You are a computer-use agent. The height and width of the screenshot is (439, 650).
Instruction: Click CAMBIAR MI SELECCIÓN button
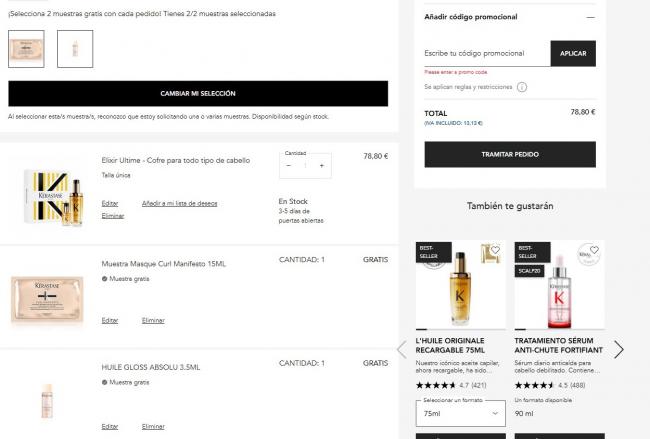[x=198, y=94]
